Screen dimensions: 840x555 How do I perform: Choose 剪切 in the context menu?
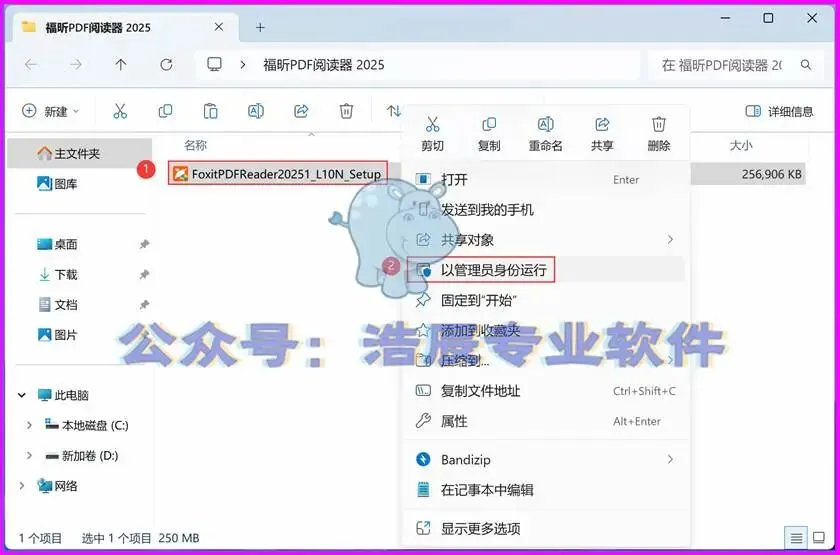click(432, 134)
